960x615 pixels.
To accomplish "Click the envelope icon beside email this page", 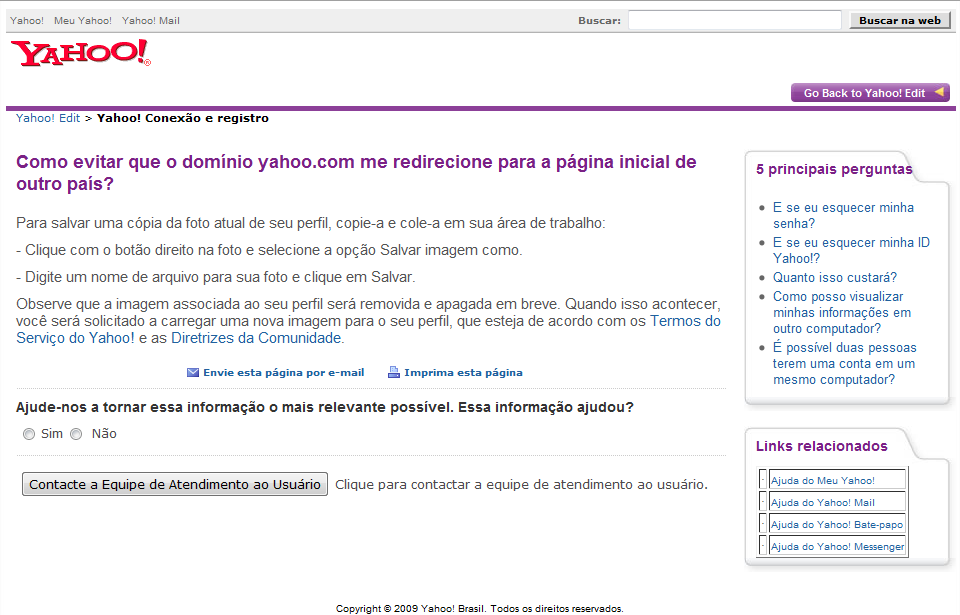I will coord(193,372).
